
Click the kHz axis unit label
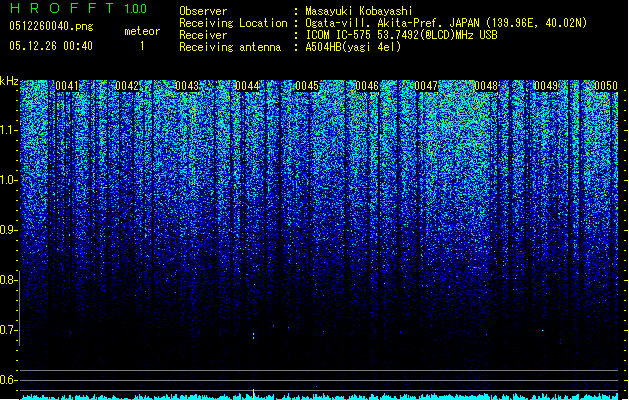pyautogui.click(x=9, y=81)
